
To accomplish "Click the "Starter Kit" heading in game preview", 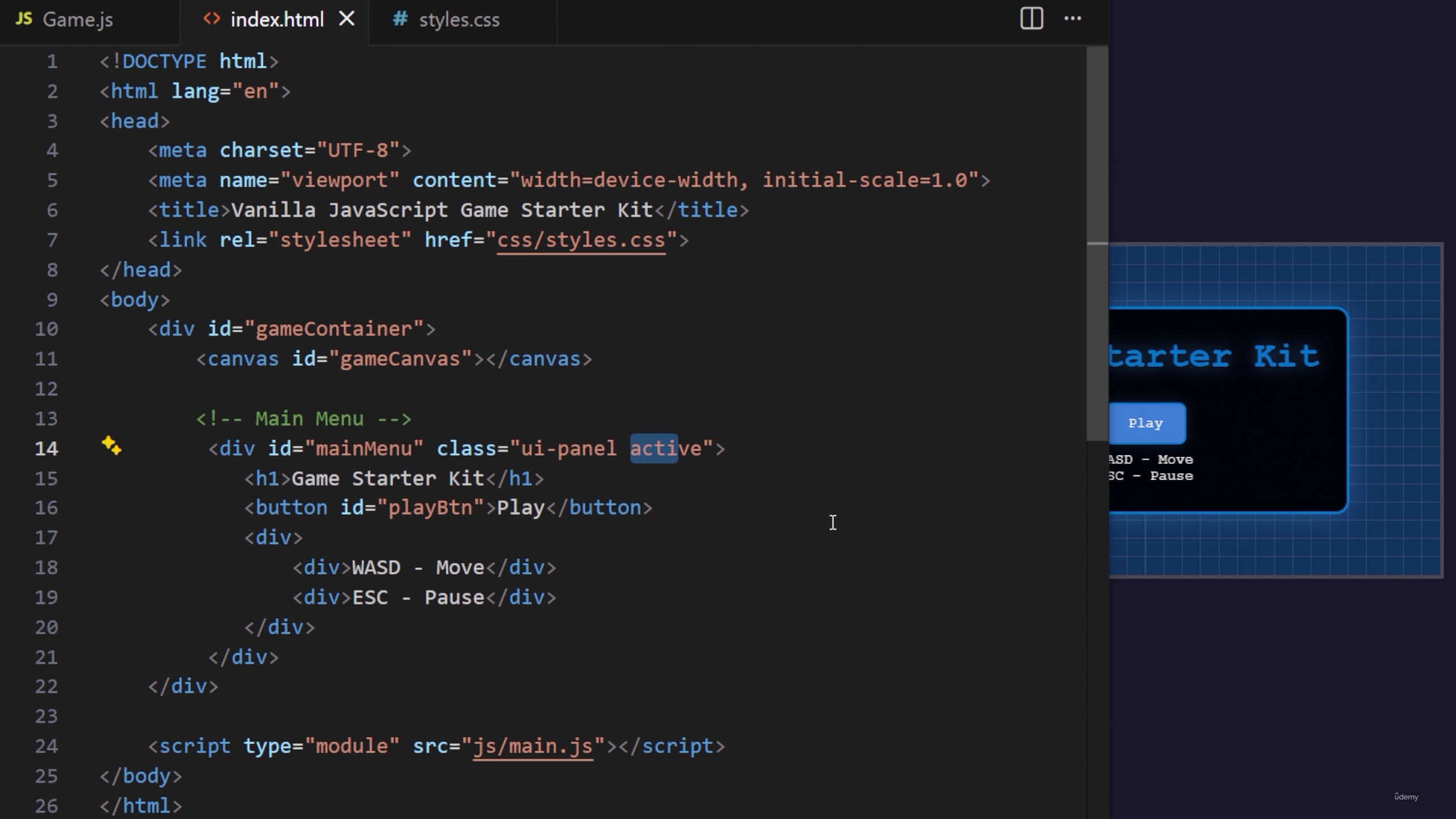I will coord(1214,357).
